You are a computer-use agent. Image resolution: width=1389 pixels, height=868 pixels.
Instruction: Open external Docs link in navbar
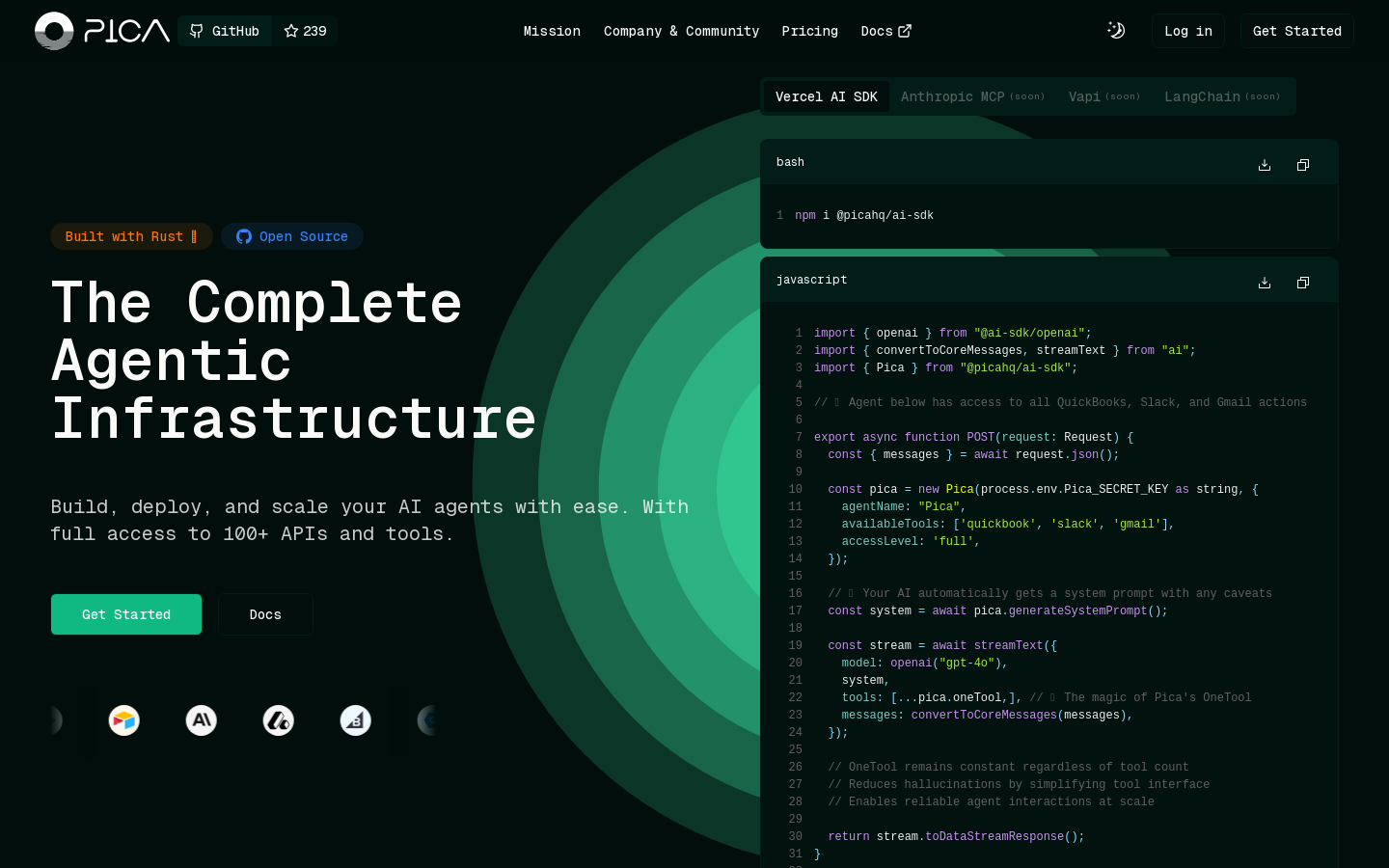point(885,31)
